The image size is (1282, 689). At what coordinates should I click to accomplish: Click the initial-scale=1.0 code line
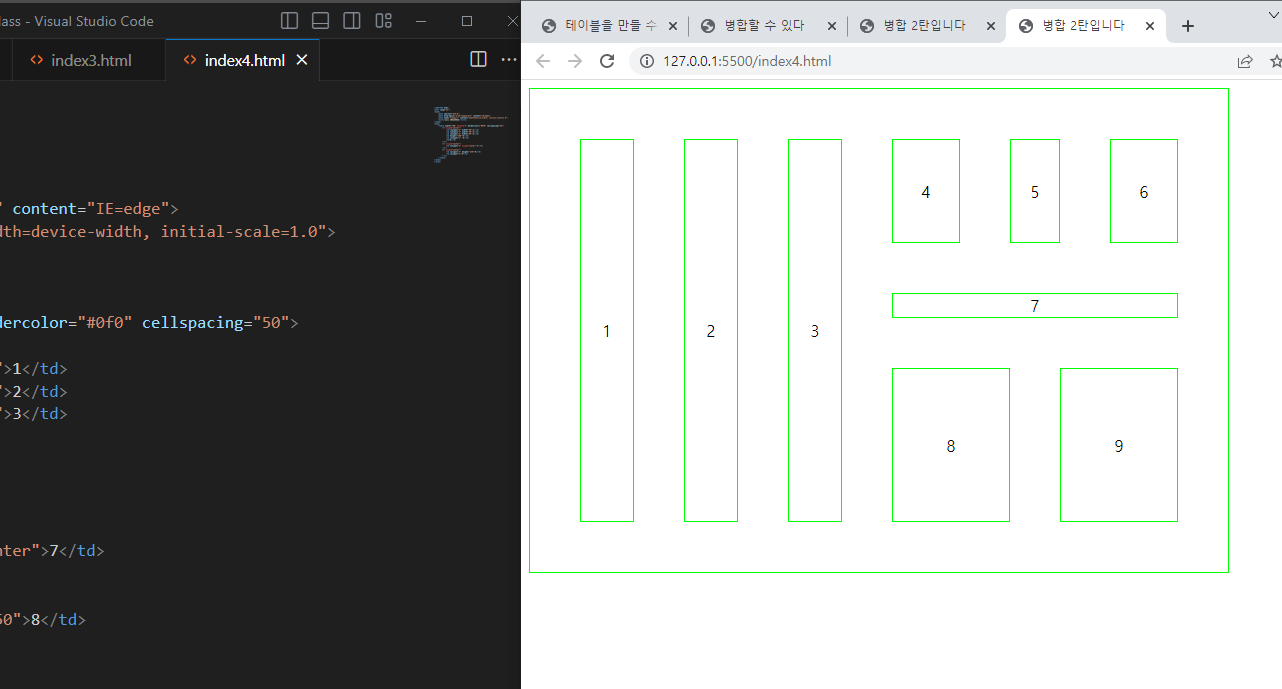(x=168, y=232)
